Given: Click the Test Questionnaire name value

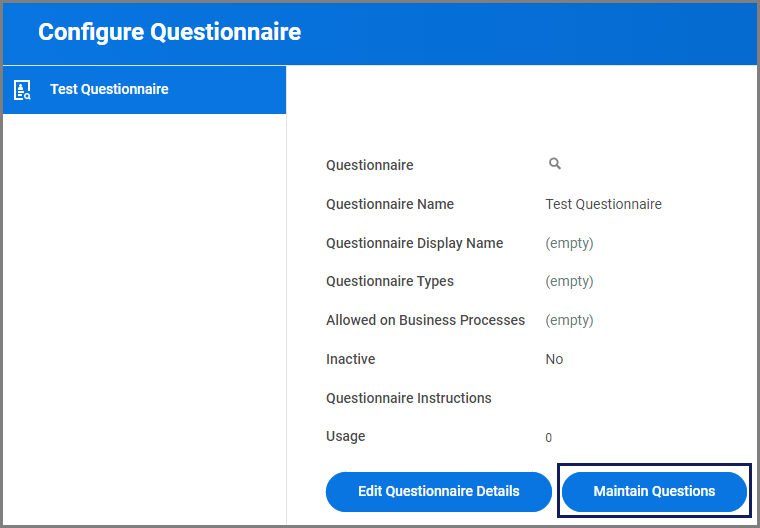Looking at the screenshot, I should (603, 204).
